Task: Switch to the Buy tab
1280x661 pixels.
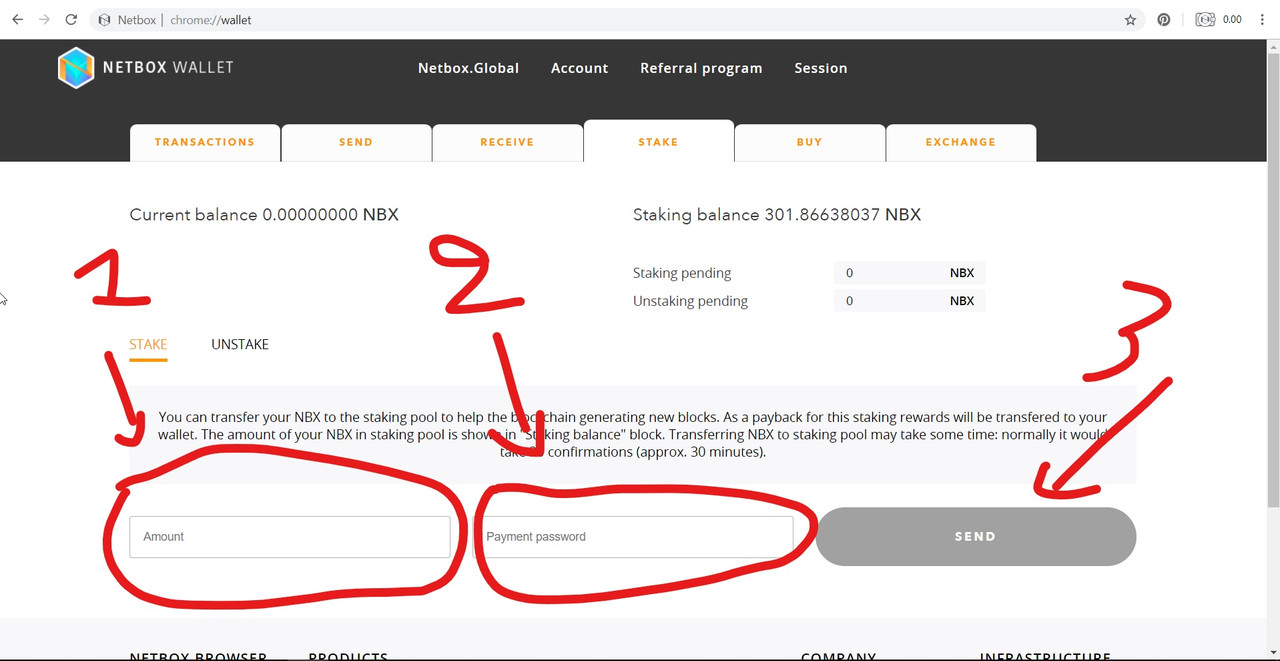Action: pyautogui.click(x=809, y=142)
